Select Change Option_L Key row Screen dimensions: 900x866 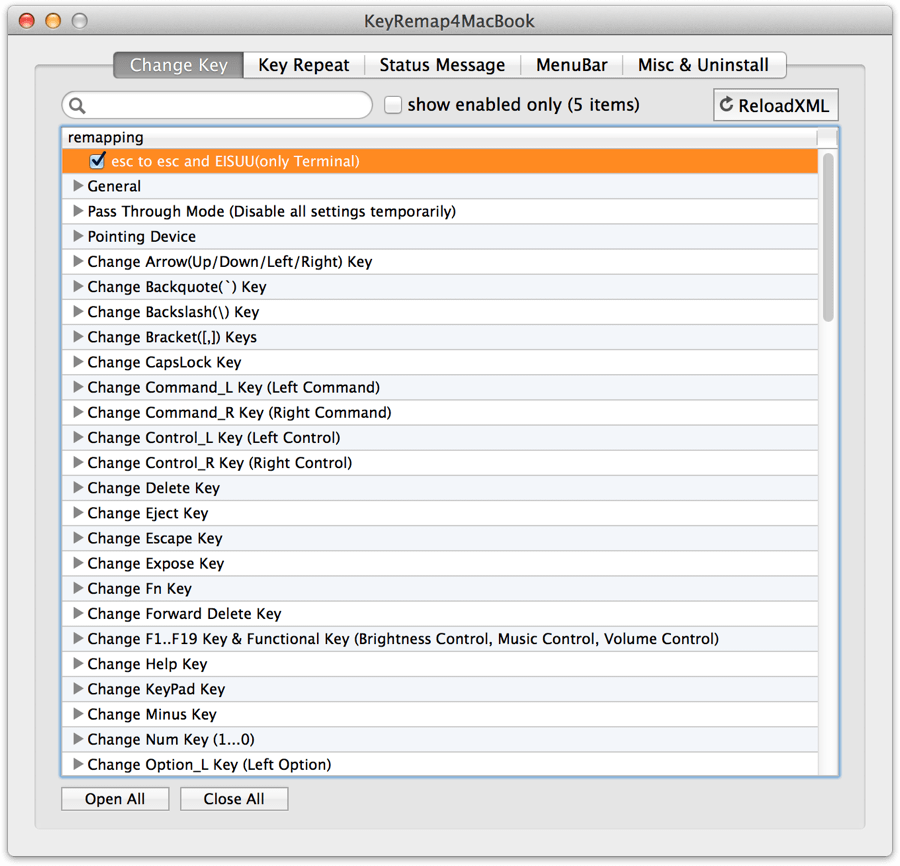click(440, 764)
